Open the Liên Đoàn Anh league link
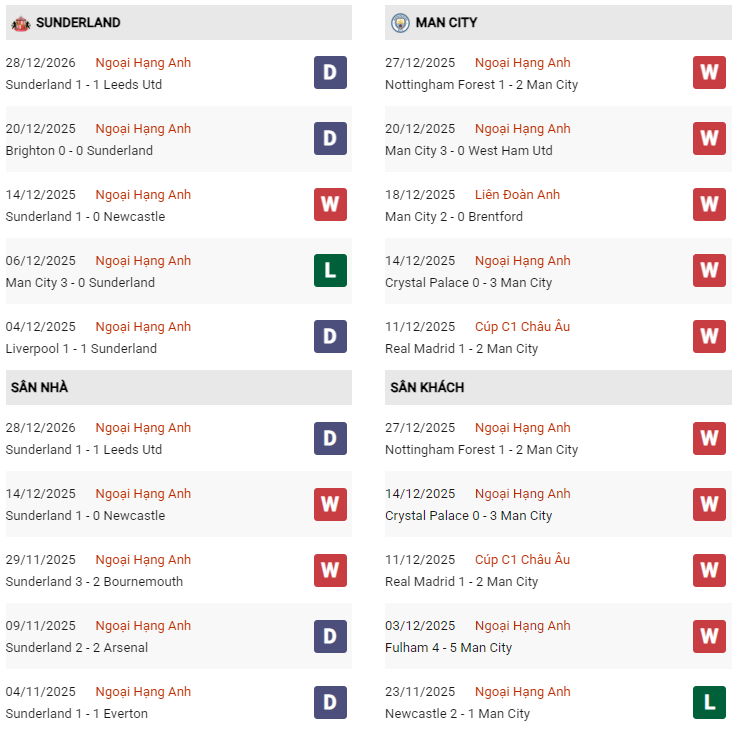This screenshot has width=738, height=729. (517, 195)
